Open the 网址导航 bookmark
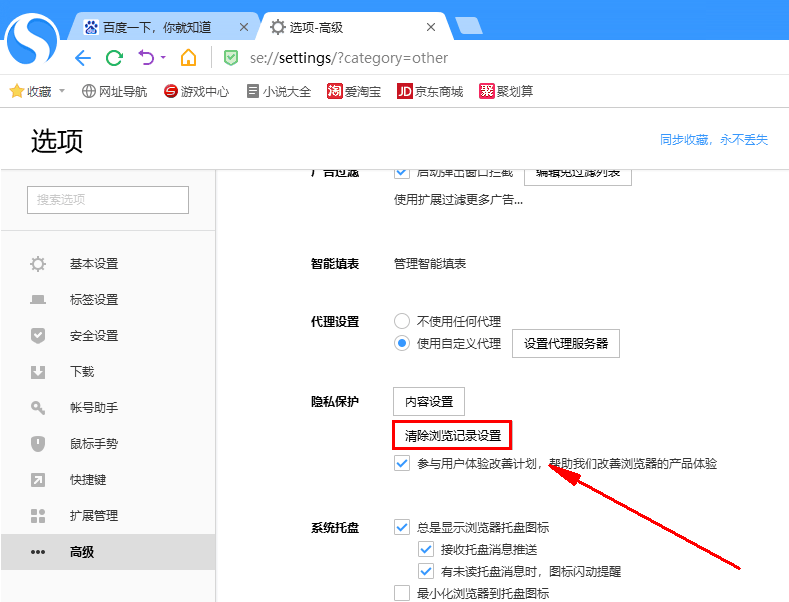 (x=114, y=91)
